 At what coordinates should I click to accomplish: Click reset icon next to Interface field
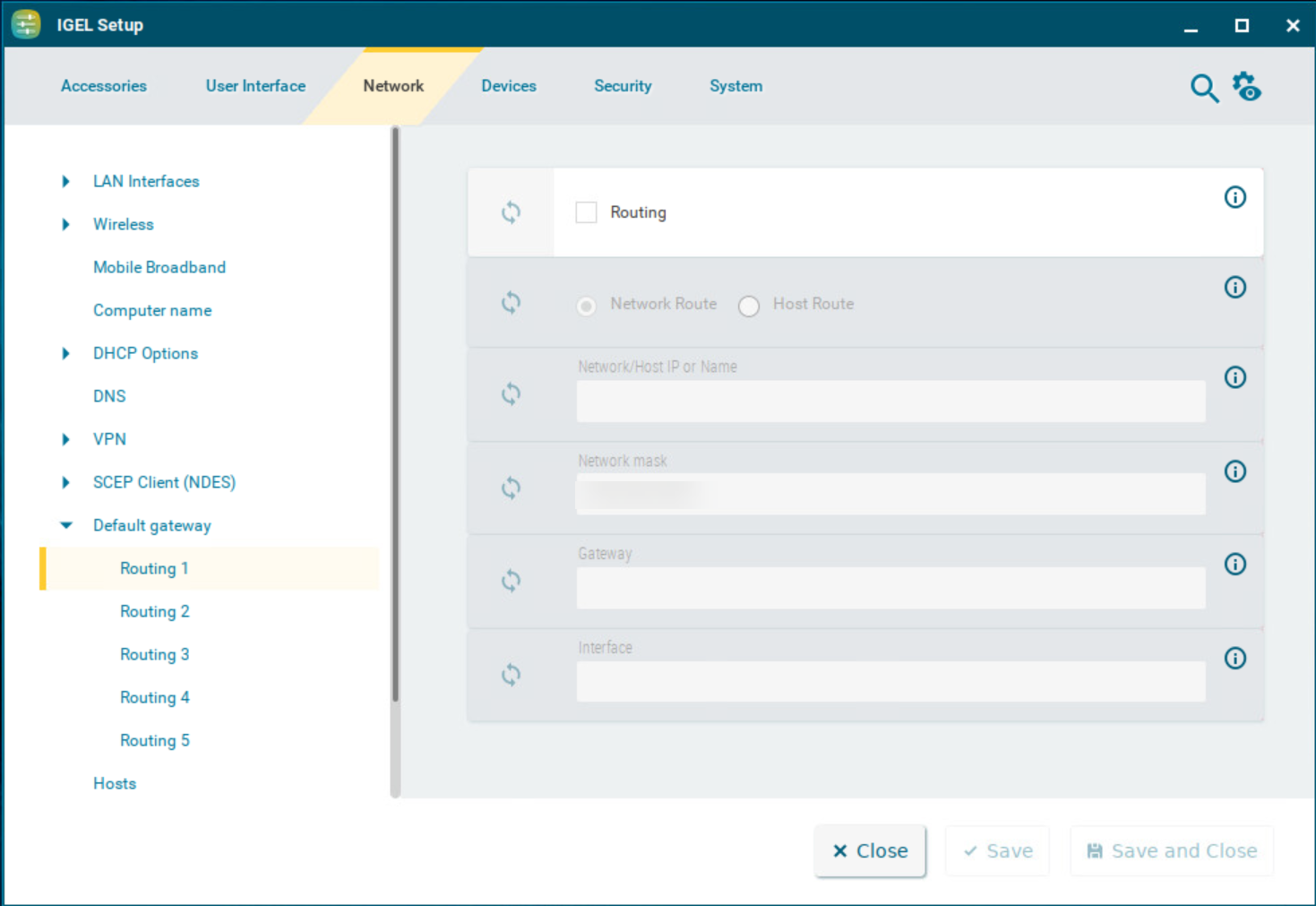[x=511, y=675]
